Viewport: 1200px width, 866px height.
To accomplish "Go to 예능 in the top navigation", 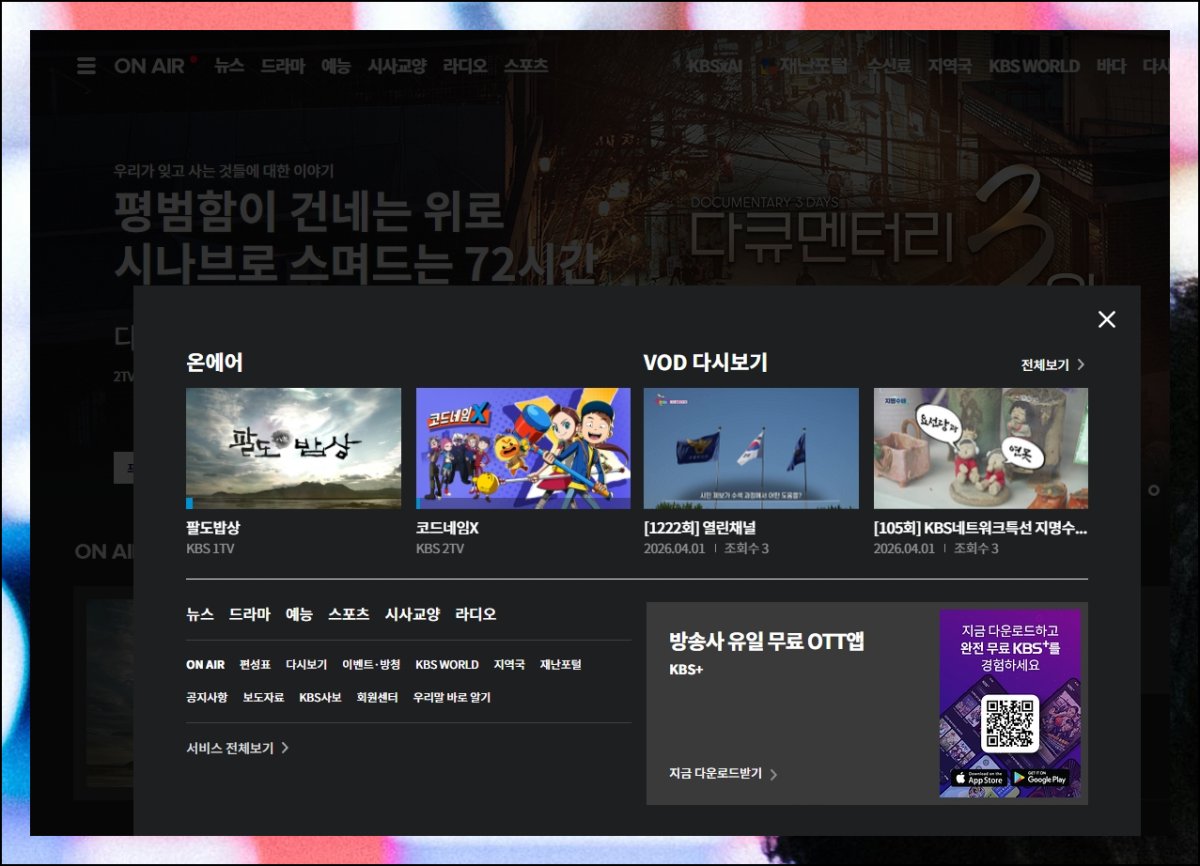I will (336, 66).
